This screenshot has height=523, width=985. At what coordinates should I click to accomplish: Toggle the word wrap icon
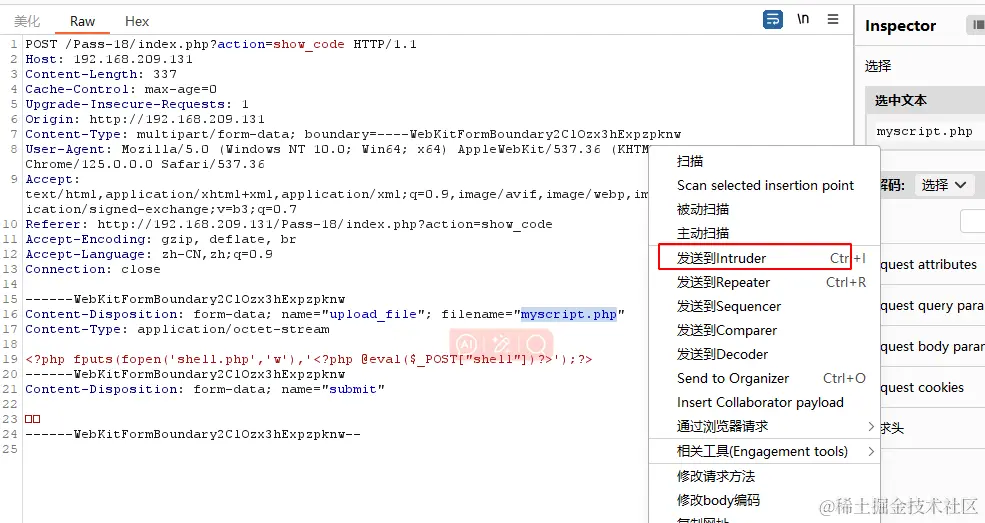pyautogui.click(x=773, y=19)
